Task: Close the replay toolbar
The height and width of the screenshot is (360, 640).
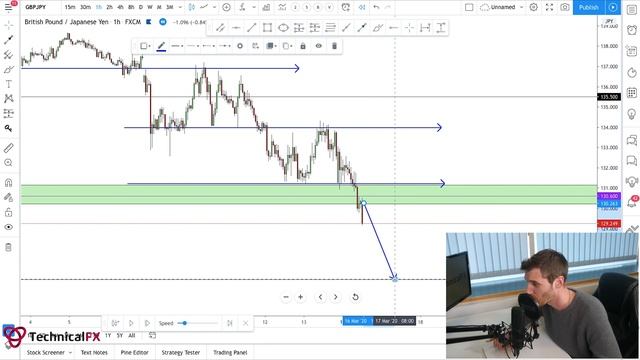Action: tap(245, 323)
